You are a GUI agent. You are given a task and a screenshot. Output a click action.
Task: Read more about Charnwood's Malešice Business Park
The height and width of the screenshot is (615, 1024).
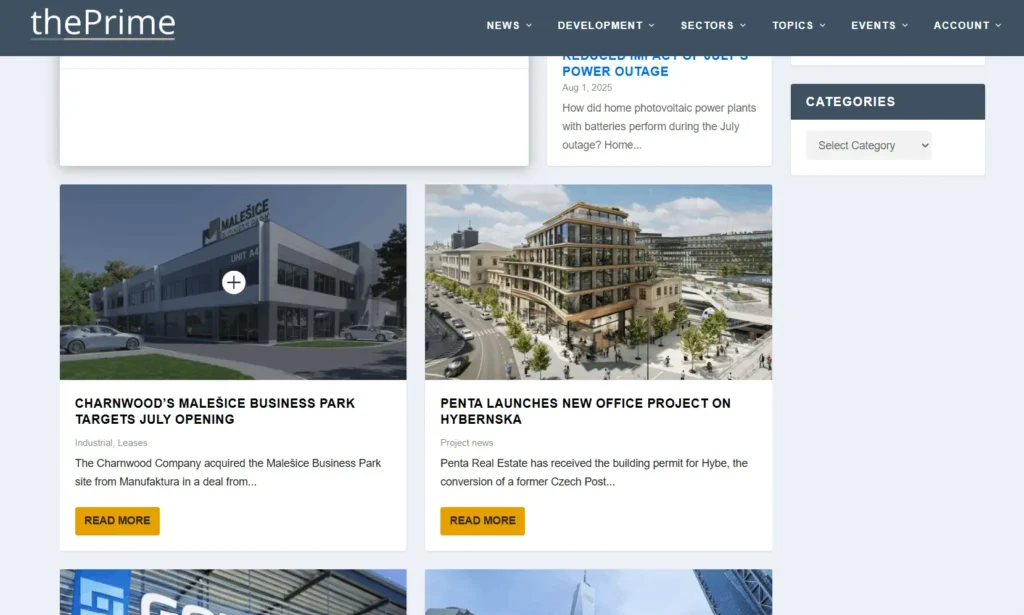(117, 520)
